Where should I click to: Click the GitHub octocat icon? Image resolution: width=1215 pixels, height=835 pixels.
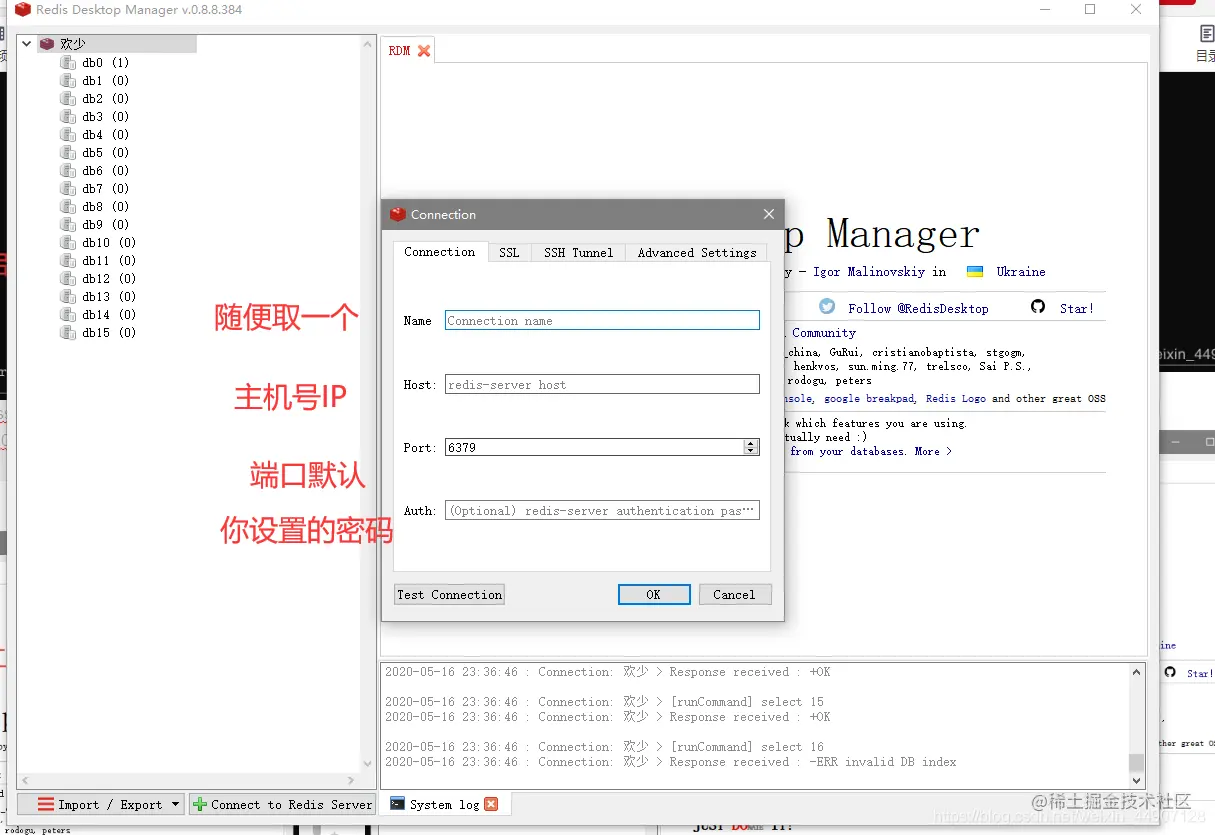pos(1038,307)
